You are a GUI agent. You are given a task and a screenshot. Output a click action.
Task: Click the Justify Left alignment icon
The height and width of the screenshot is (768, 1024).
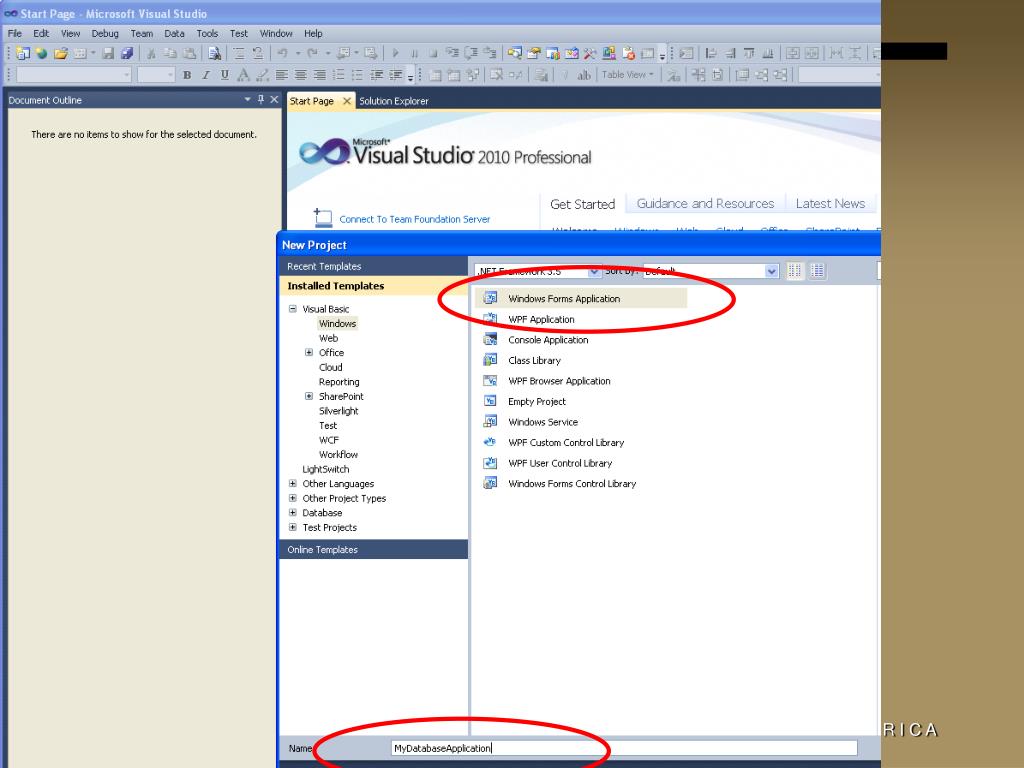pos(281,75)
